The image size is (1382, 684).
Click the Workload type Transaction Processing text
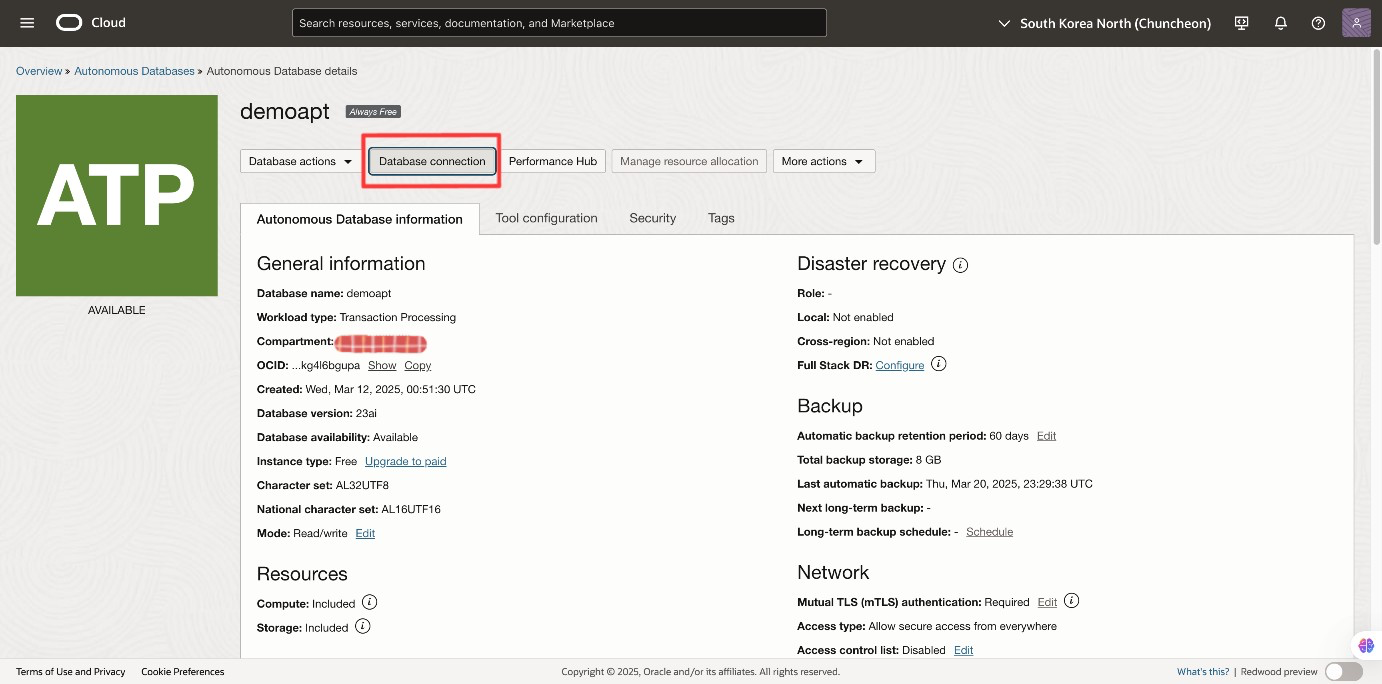356,317
